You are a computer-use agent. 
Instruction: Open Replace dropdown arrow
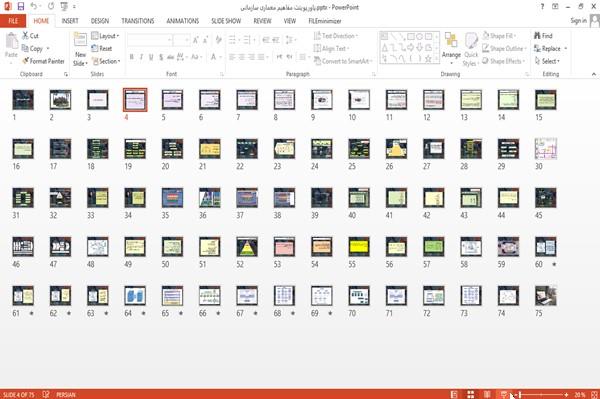[566, 49]
